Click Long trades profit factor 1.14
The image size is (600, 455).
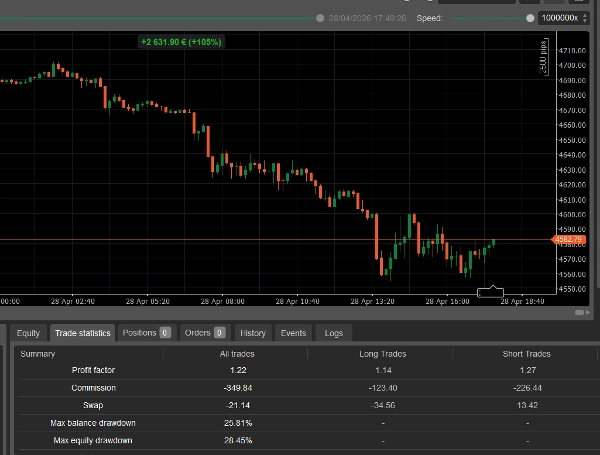click(383, 370)
